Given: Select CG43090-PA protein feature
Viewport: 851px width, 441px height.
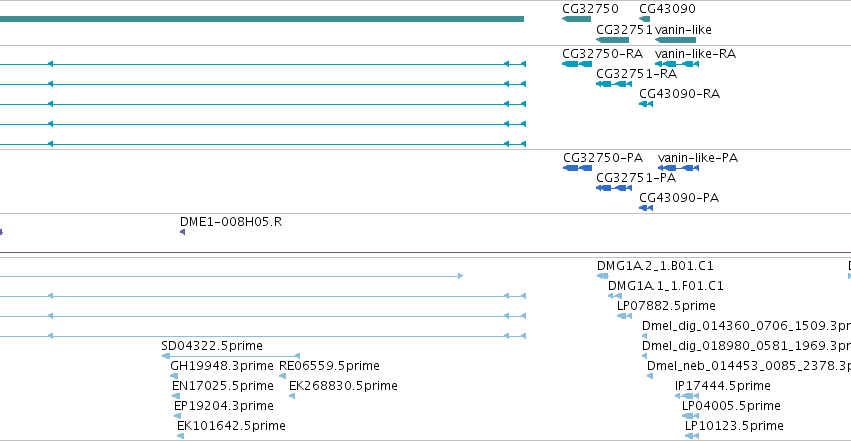Looking at the screenshot, I should (646, 208).
